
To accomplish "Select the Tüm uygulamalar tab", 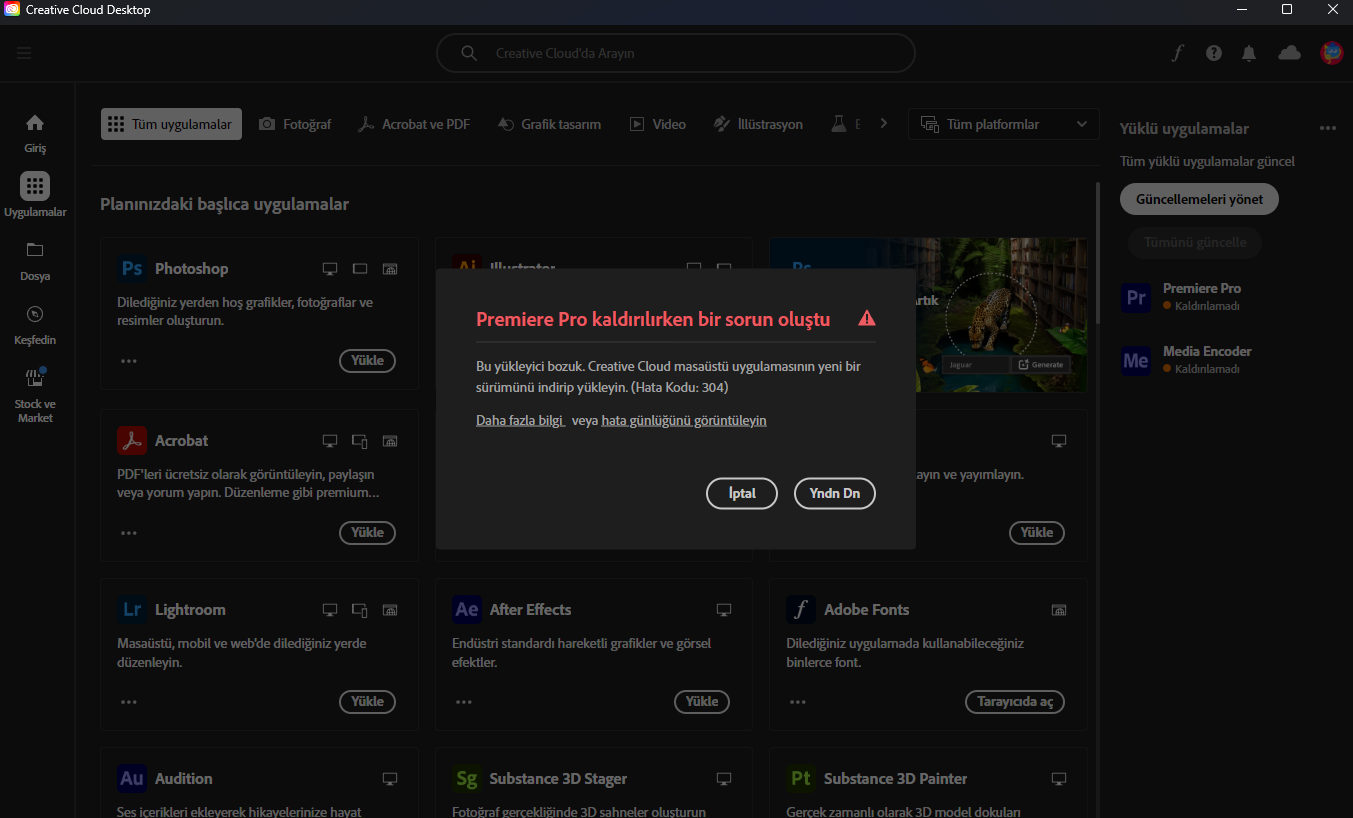I will coord(171,124).
